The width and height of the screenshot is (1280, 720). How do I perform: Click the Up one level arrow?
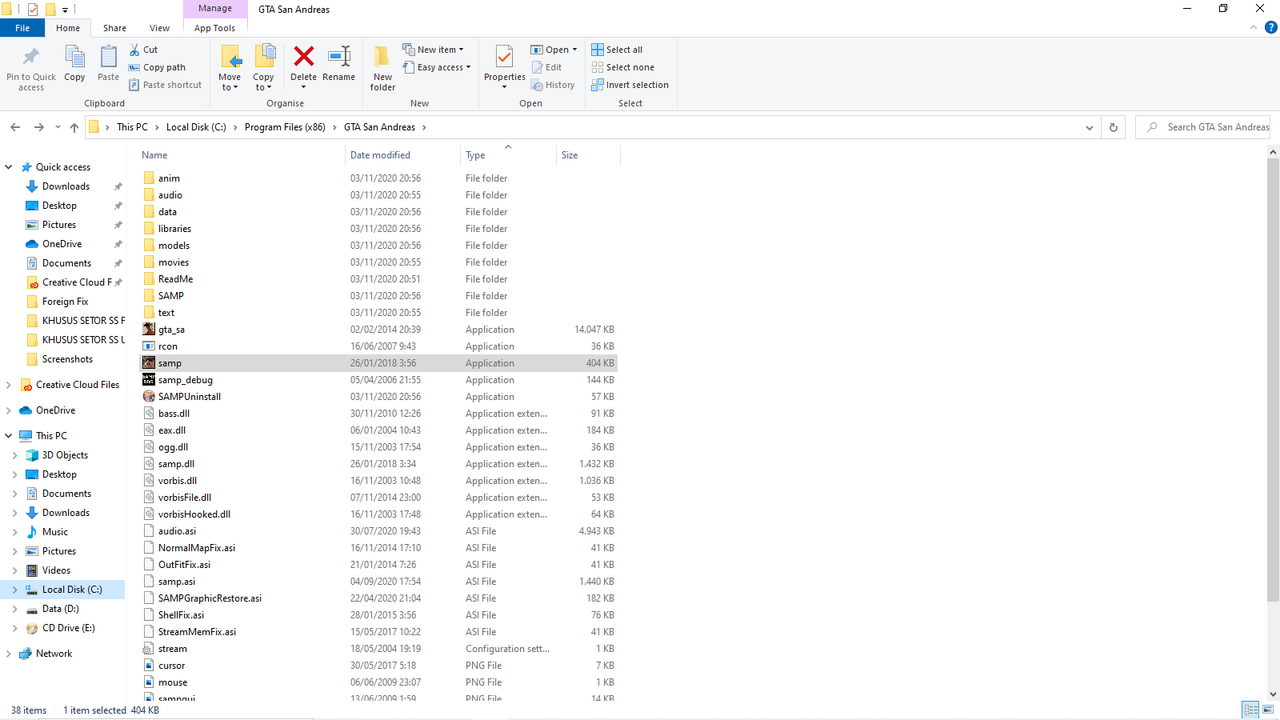[x=74, y=127]
